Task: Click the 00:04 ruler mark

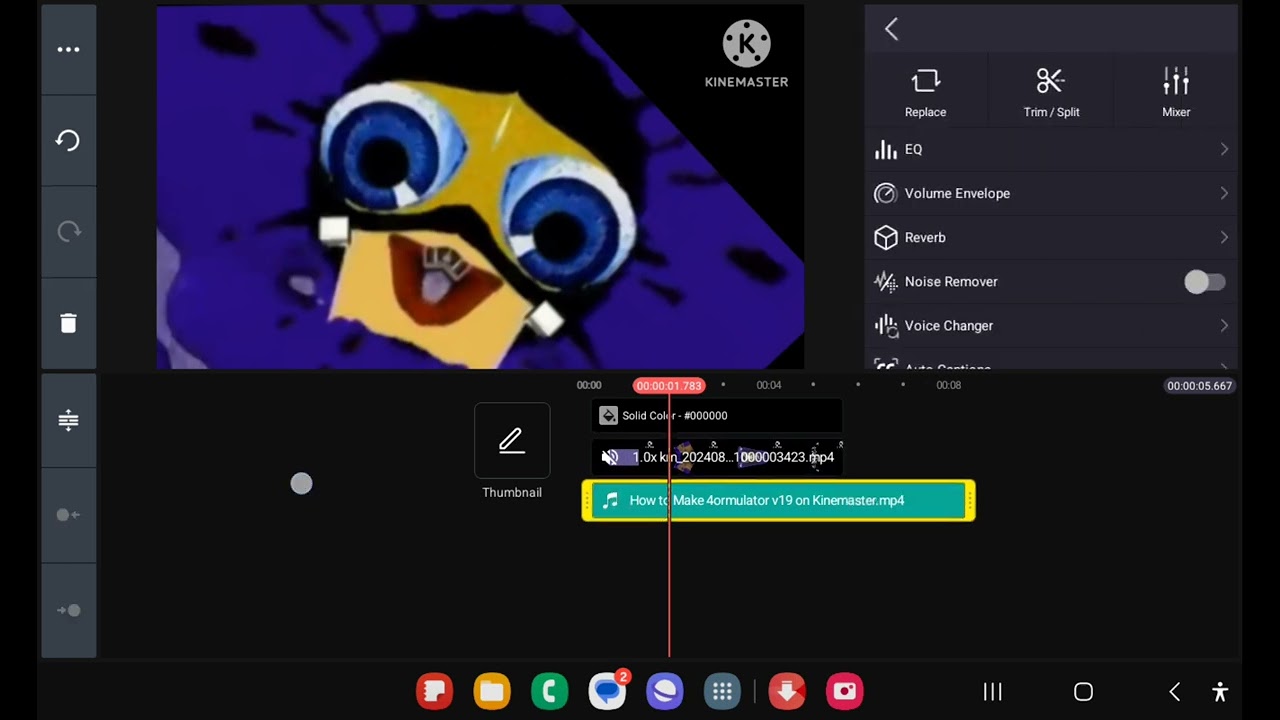Action: [768, 385]
